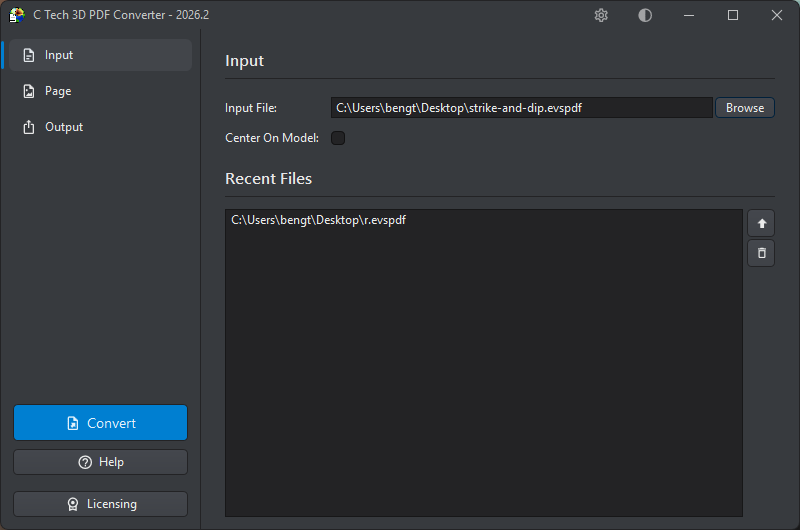Click the C Tech app logo in title bar
This screenshot has height=530, width=800.
pyautogui.click(x=17, y=15)
